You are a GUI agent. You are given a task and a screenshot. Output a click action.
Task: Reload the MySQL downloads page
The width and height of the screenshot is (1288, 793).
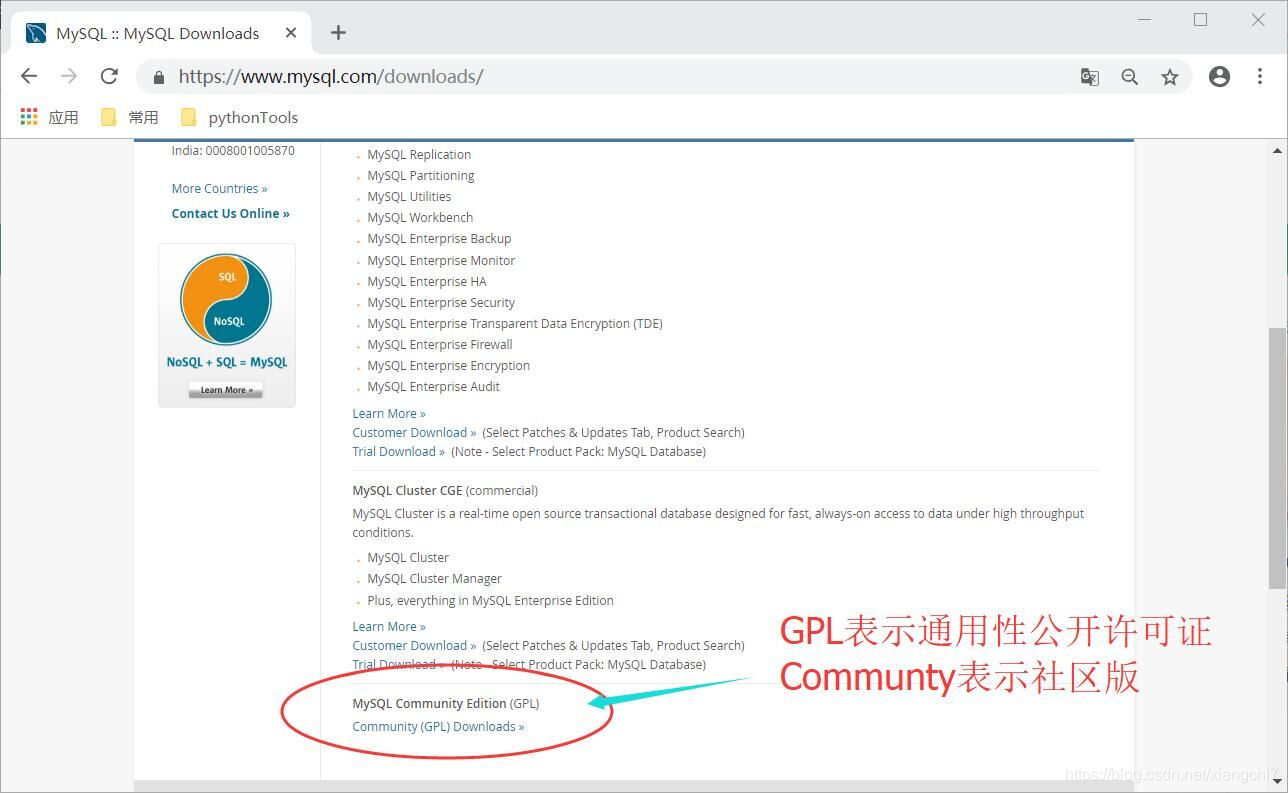110,76
